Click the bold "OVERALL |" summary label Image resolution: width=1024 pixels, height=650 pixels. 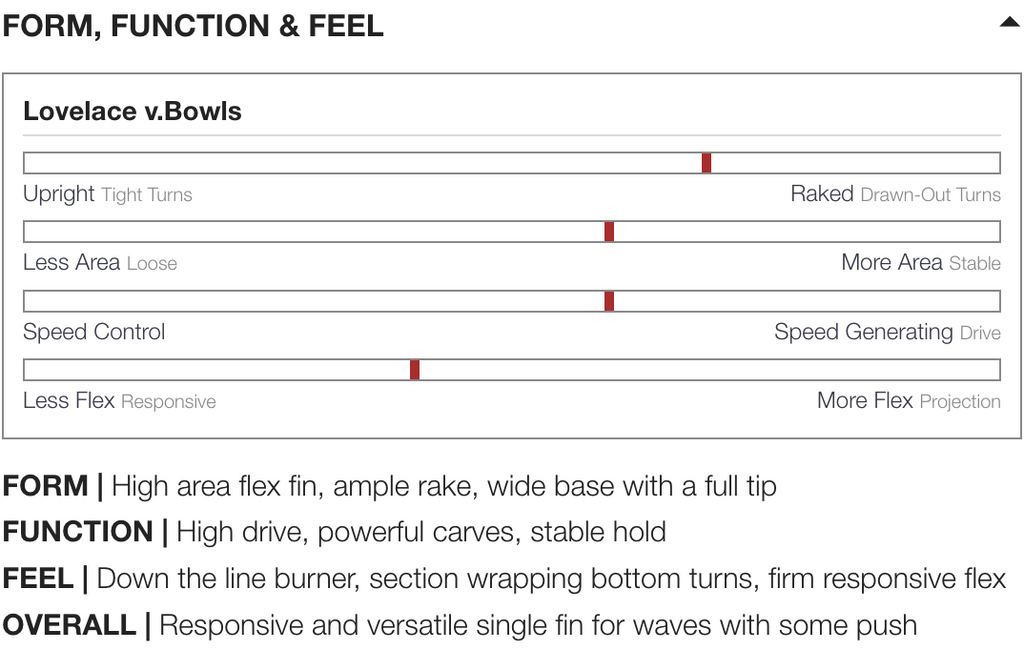tap(77, 626)
